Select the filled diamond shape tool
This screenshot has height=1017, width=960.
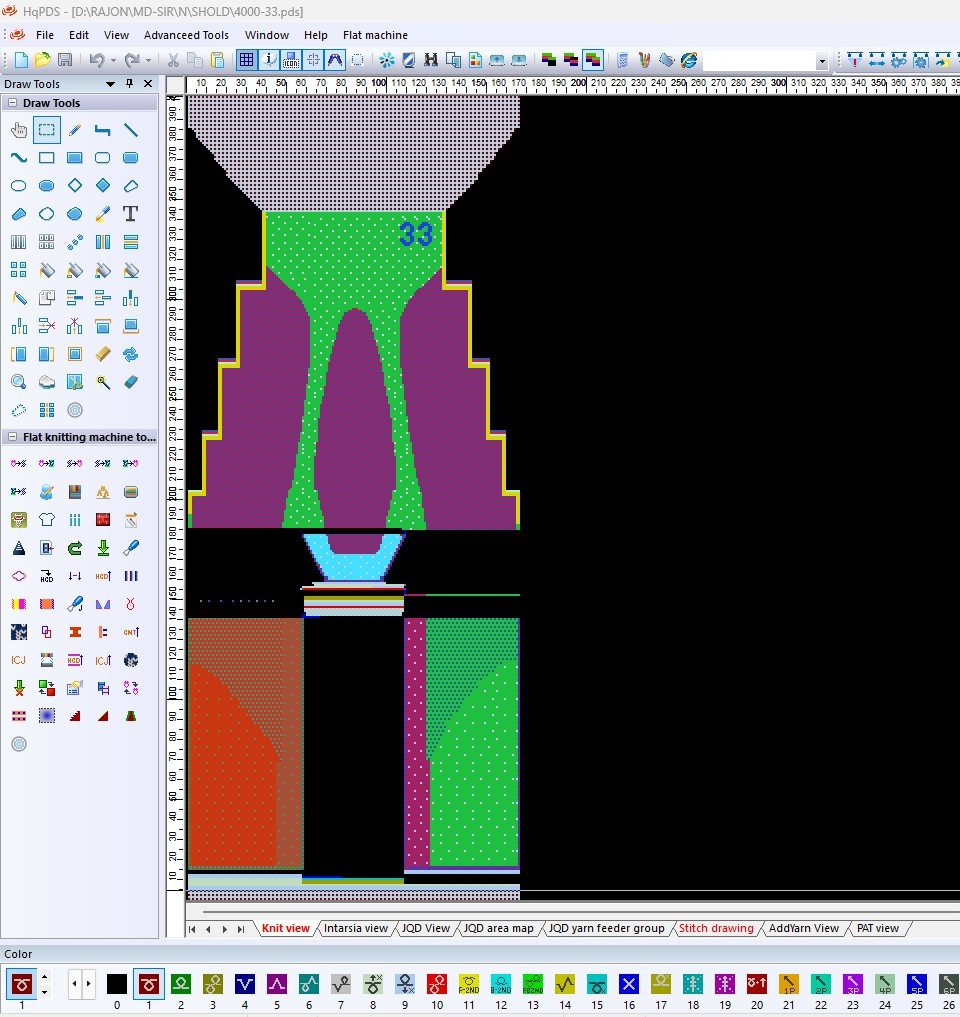pos(102,186)
